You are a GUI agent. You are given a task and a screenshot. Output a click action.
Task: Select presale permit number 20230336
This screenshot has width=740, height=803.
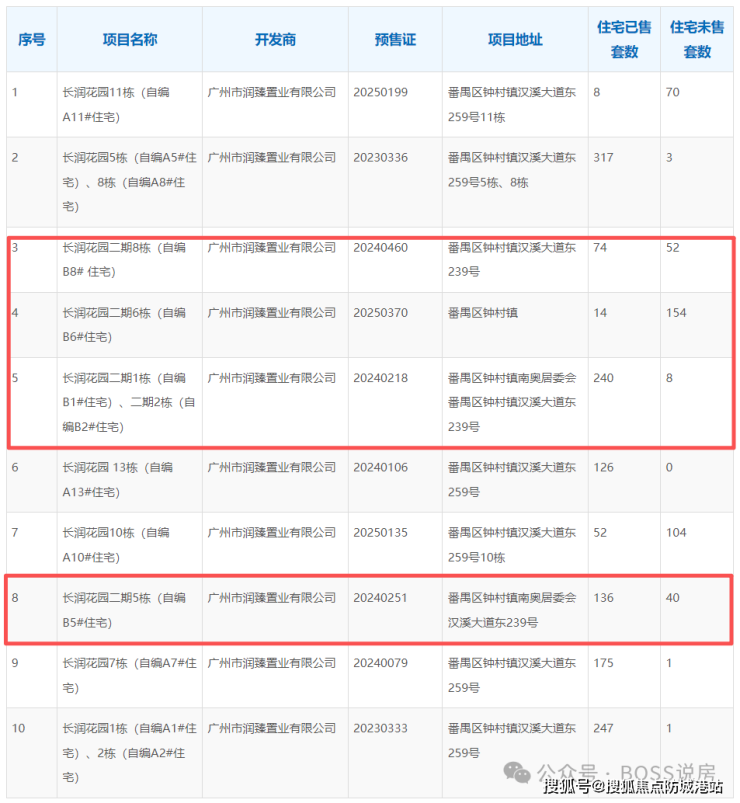pos(380,157)
